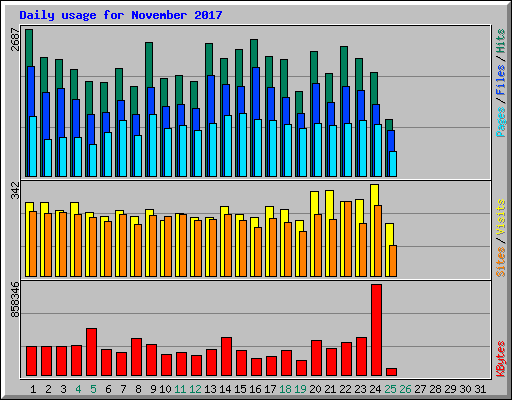Click the yellow Visits bar for day 14
Image resolution: width=512 pixels, height=400 pixels.
(x=224, y=210)
